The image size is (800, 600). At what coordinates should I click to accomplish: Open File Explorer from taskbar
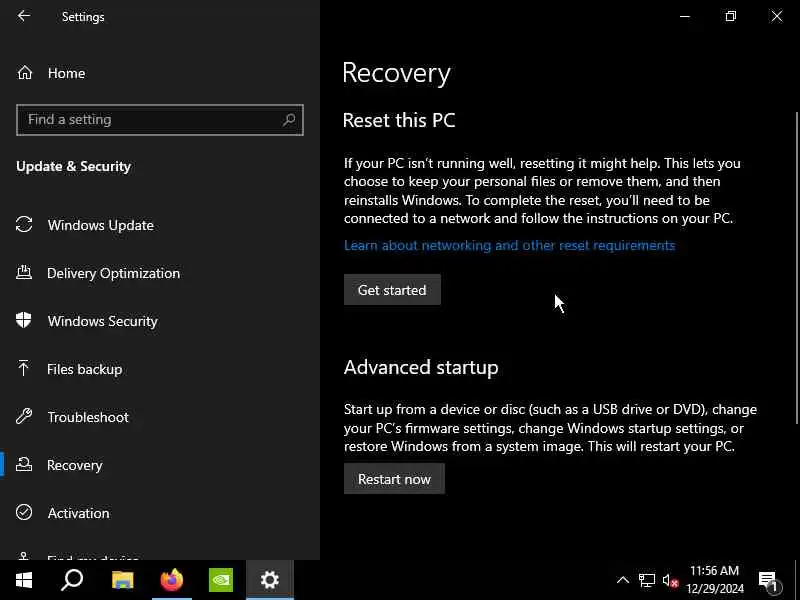coord(122,580)
